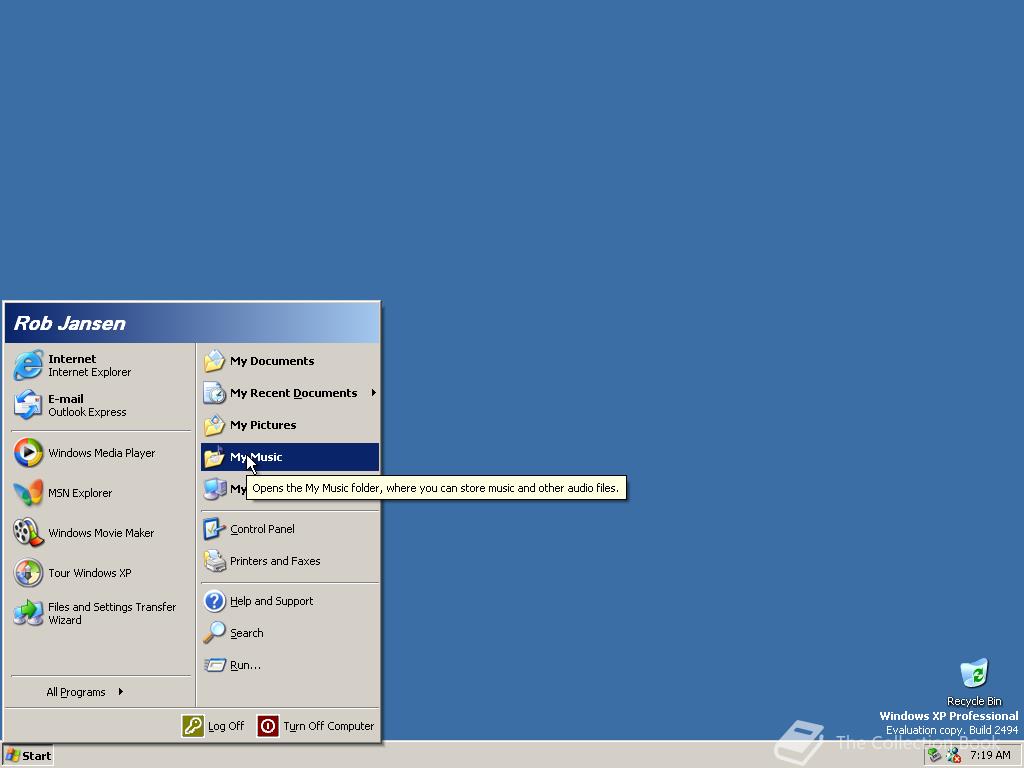Click the My Documents label text

click(272, 361)
